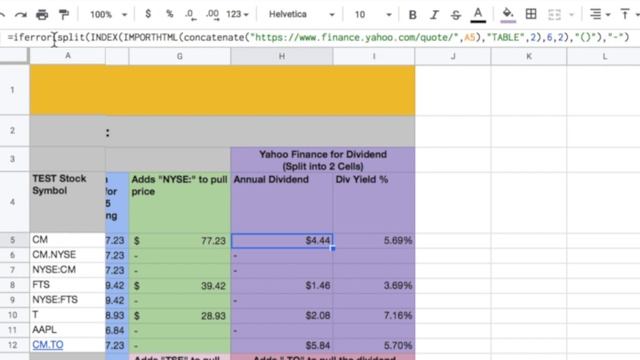This screenshot has height=360, width=640.
Task: Select cell containing NYSE:FTS
Action: tap(67, 300)
